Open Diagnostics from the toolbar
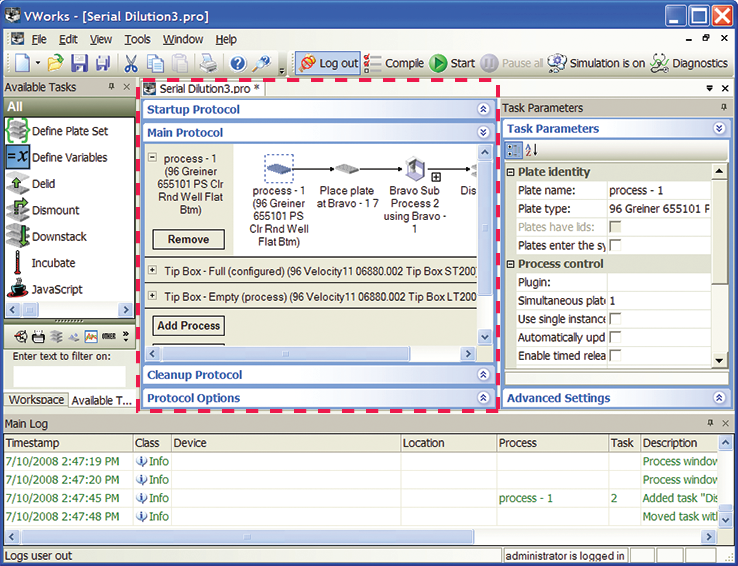Viewport: 738px width, 566px height. (x=689, y=63)
